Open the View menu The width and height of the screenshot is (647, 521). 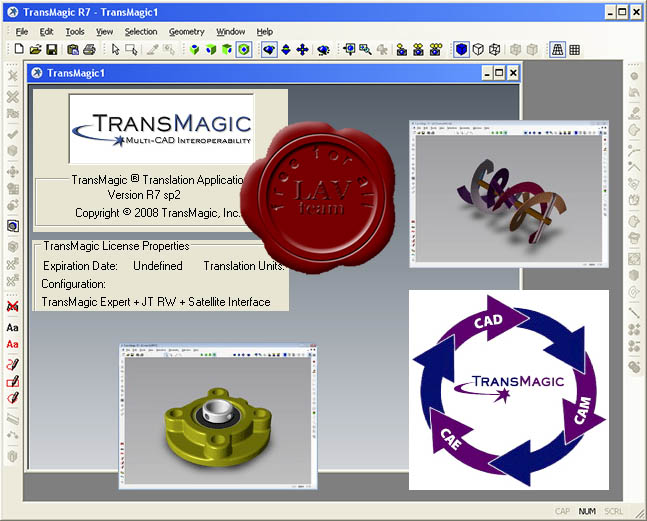tap(104, 32)
